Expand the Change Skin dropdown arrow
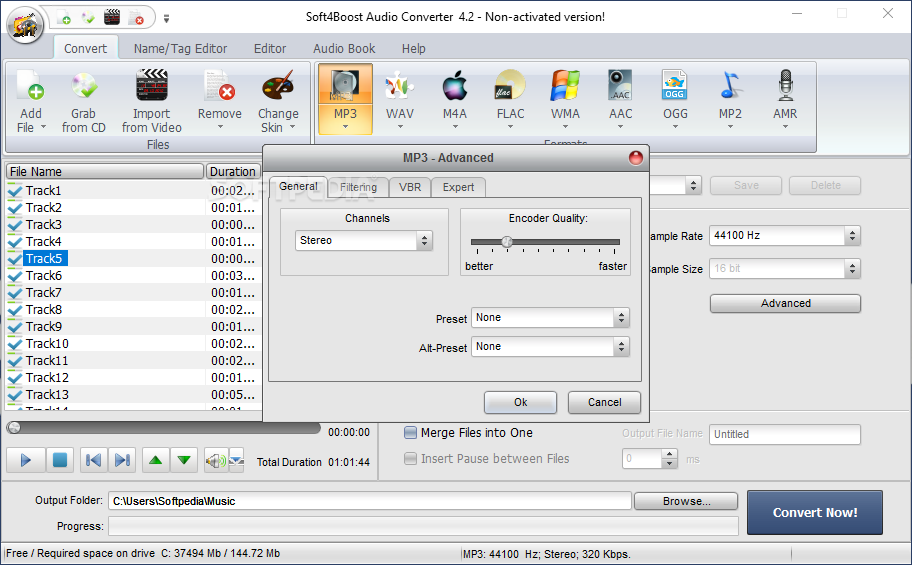Viewport: 912px width, 565px height. coord(293,127)
